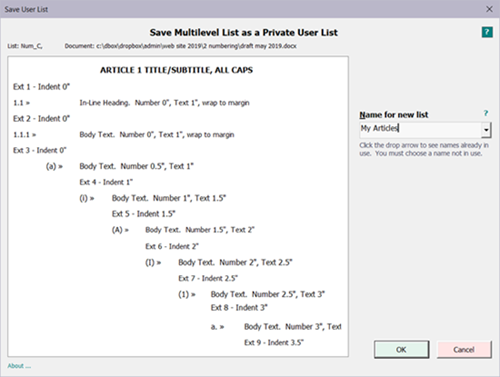This screenshot has width=500, height=377.
Task: Click the ARTICLE 1 TITLE/SUBTITLE heading in preview
Action: pos(176,70)
